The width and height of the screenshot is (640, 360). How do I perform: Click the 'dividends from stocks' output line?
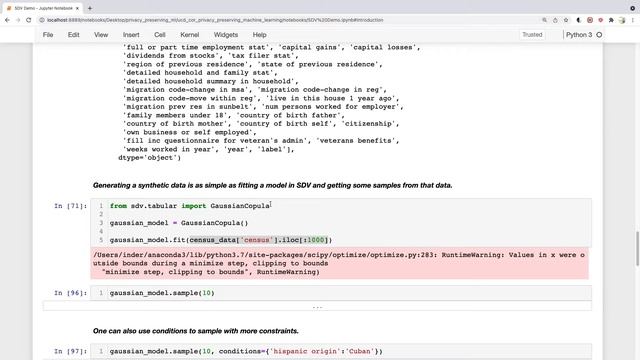[211, 56]
